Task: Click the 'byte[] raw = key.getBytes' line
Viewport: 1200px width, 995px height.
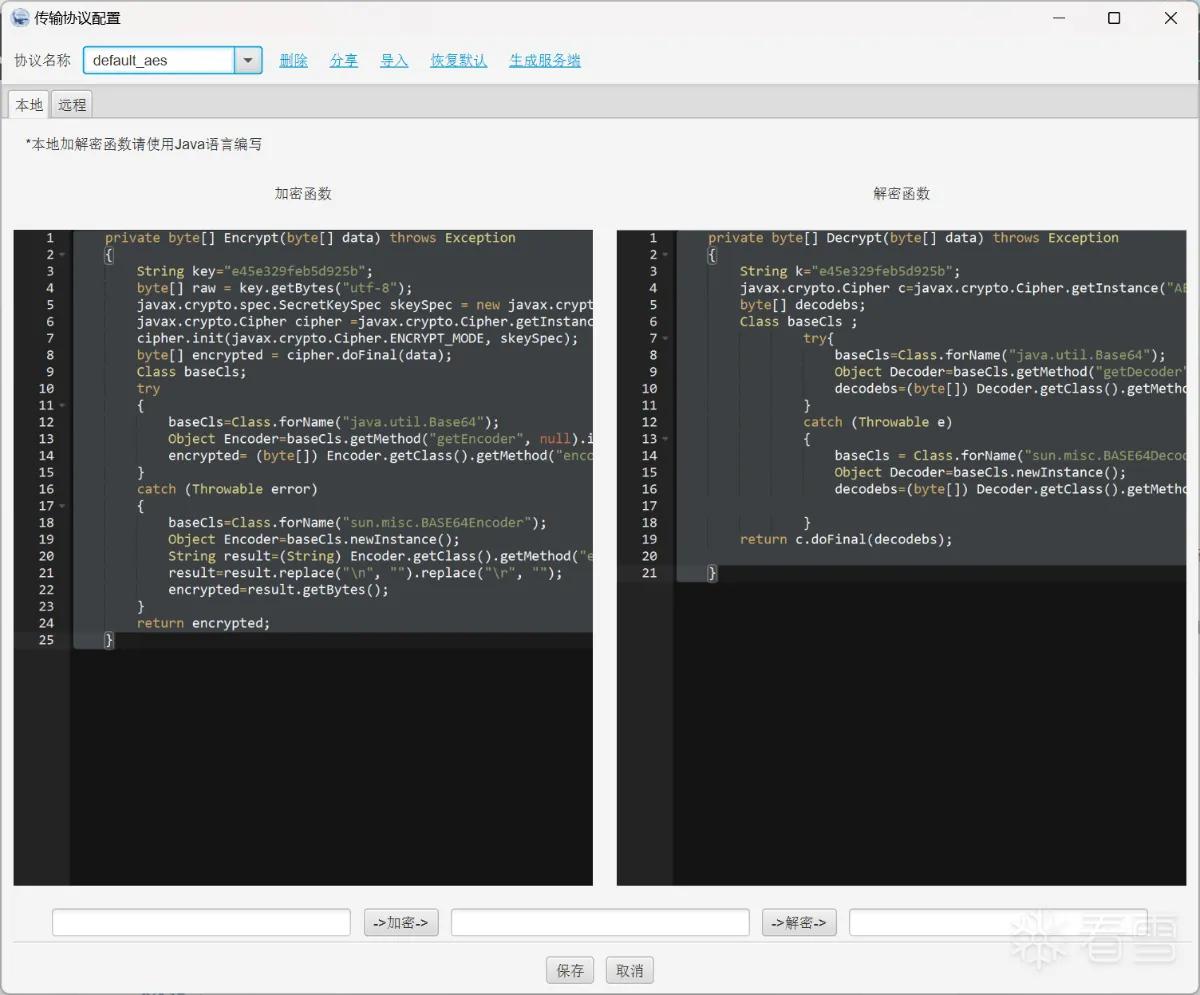Action: pyautogui.click(x=274, y=288)
